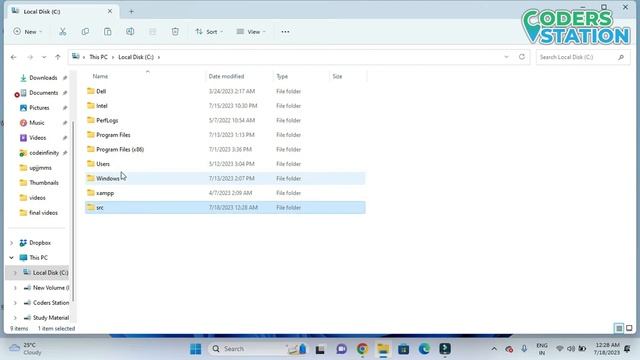
Task: Switch to large thumbnails view icon
Action: (629, 328)
